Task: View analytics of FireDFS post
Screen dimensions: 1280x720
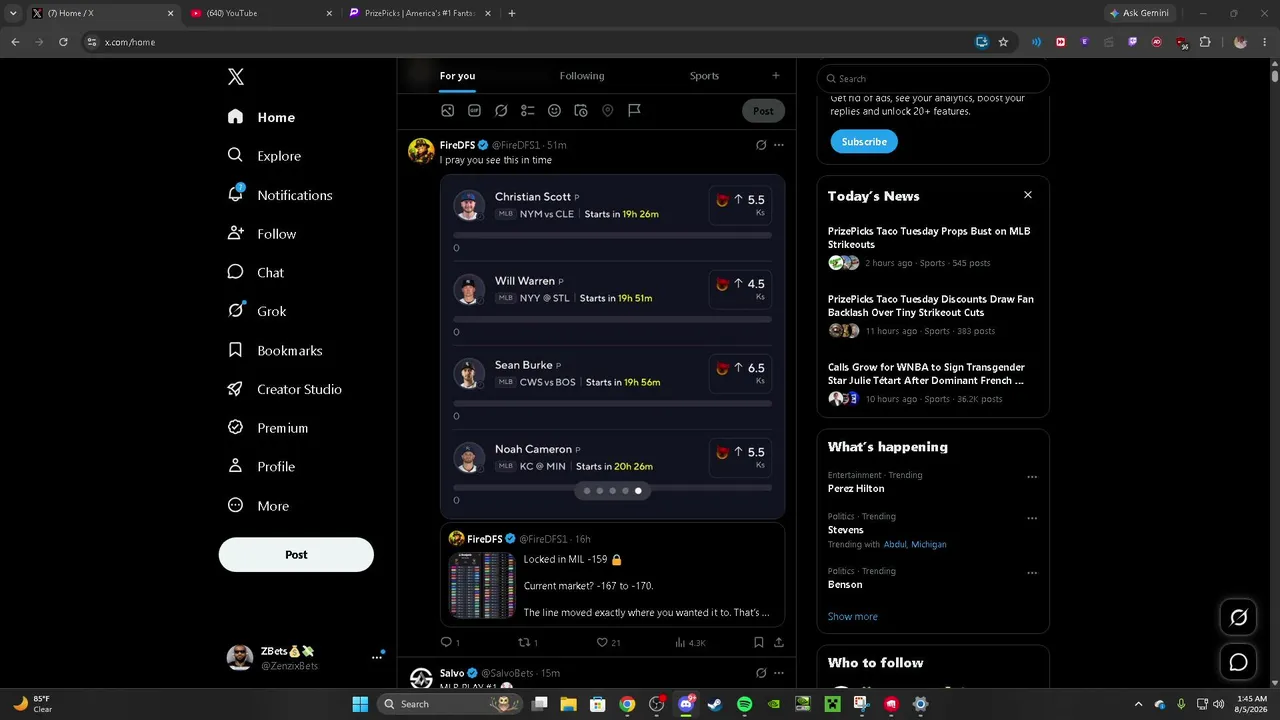Action: pyautogui.click(x=690, y=642)
